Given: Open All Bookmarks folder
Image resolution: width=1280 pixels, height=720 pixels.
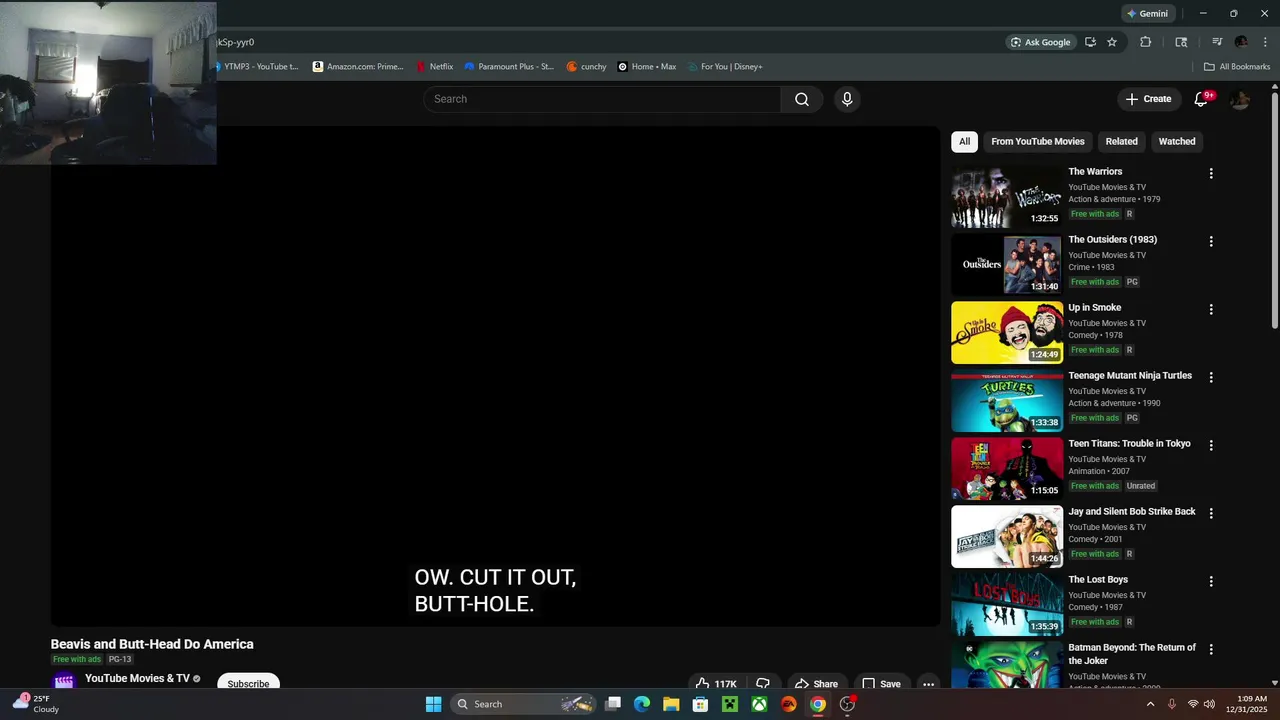Looking at the screenshot, I should (x=1237, y=67).
